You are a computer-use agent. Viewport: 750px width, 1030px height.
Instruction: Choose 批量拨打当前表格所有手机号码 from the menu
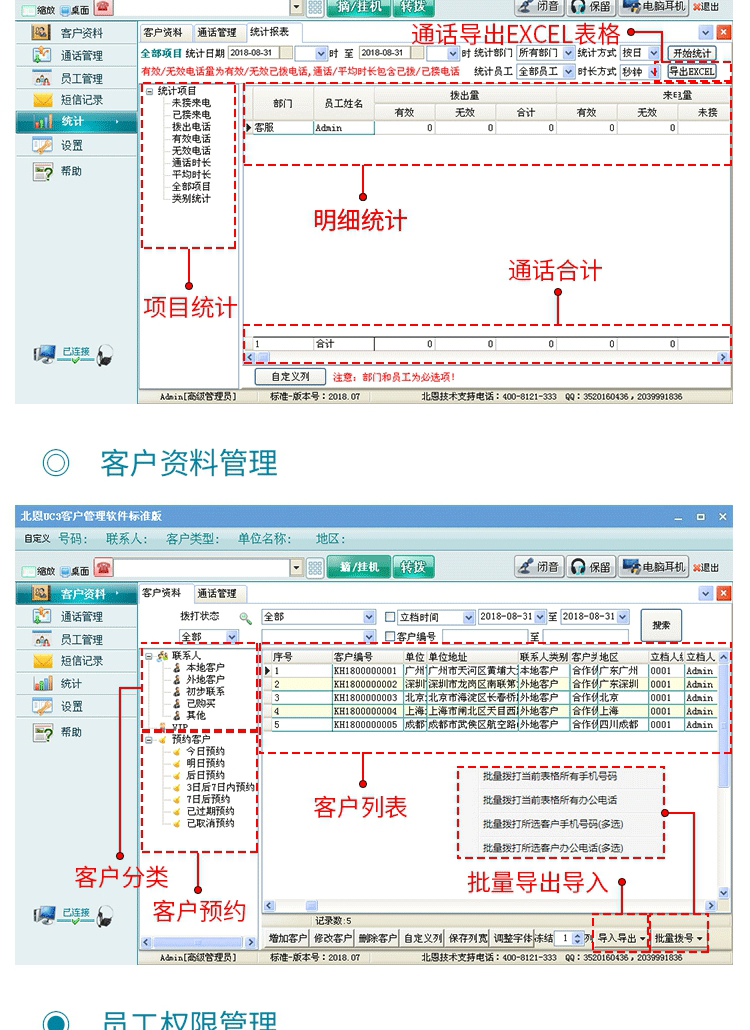(549, 775)
